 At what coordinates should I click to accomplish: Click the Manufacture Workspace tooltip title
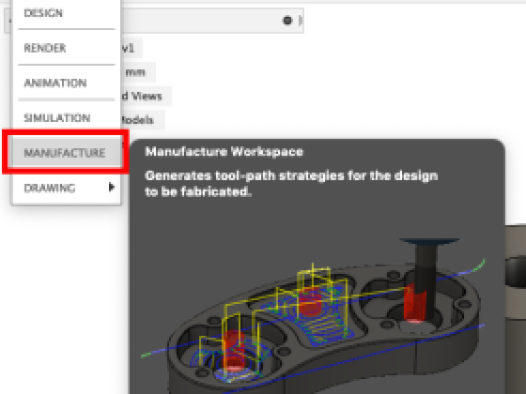(224, 152)
